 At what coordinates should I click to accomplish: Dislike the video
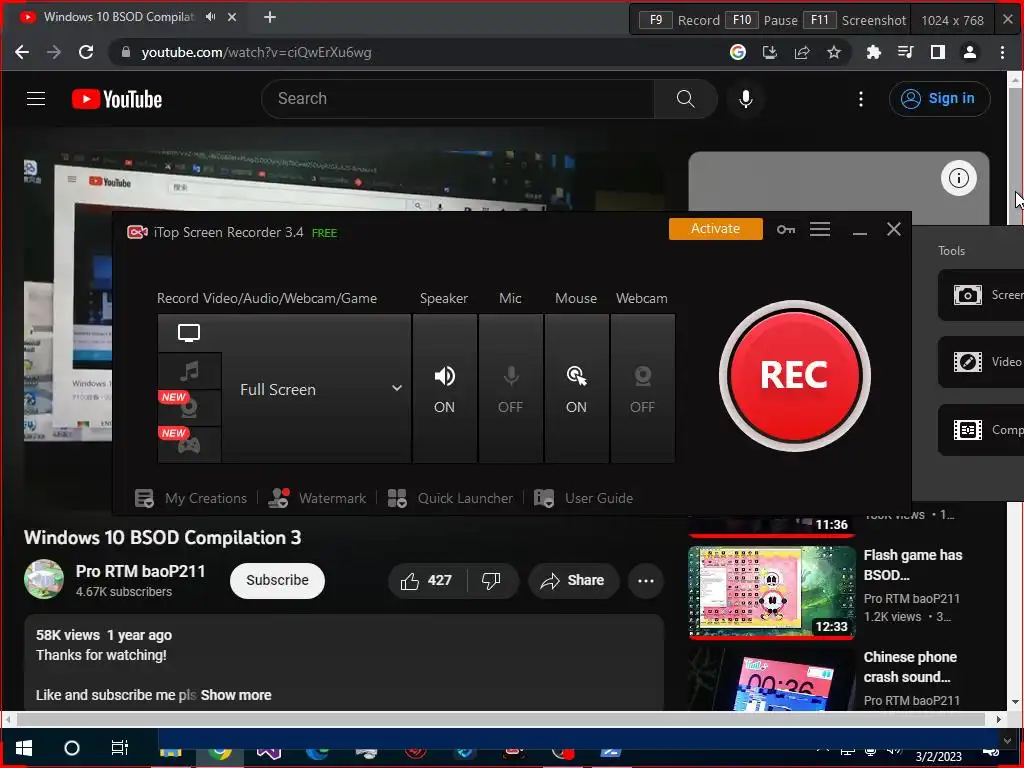[x=491, y=581]
